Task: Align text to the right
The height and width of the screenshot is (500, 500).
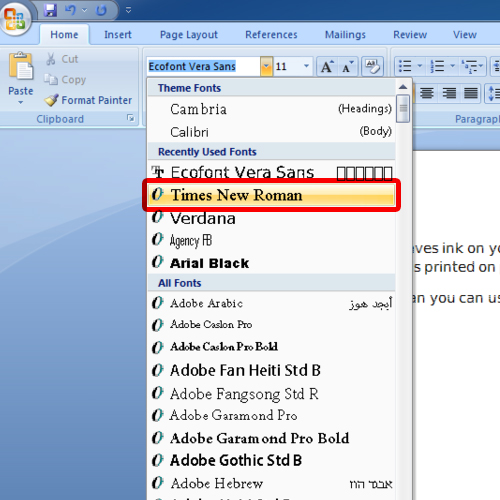Action: pos(449,93)
